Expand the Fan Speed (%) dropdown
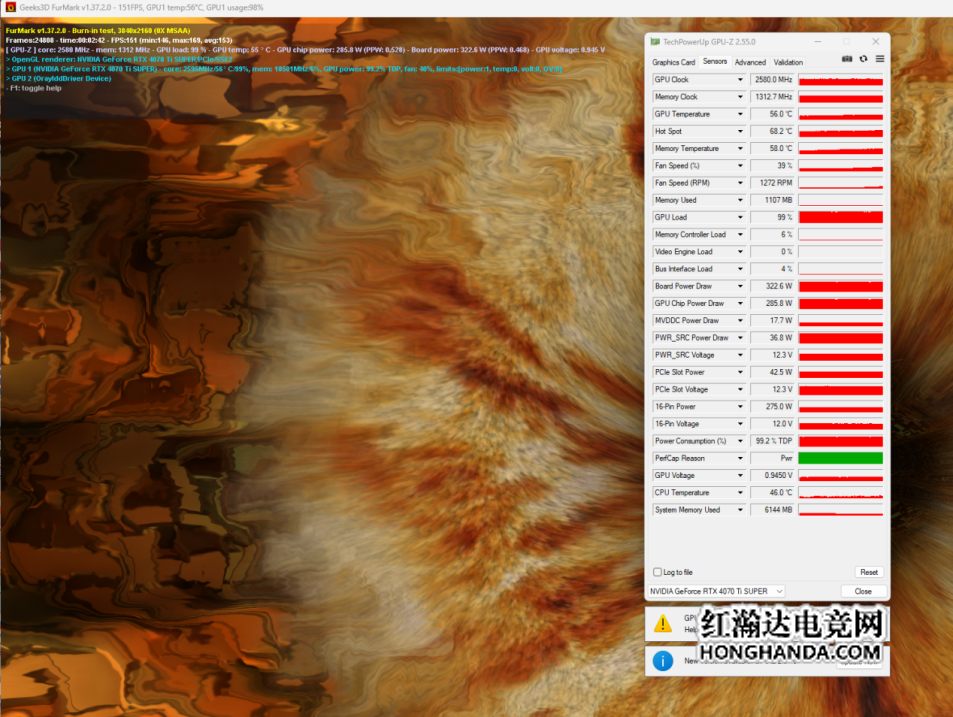 pyautogui.click(x=740, y=166)
